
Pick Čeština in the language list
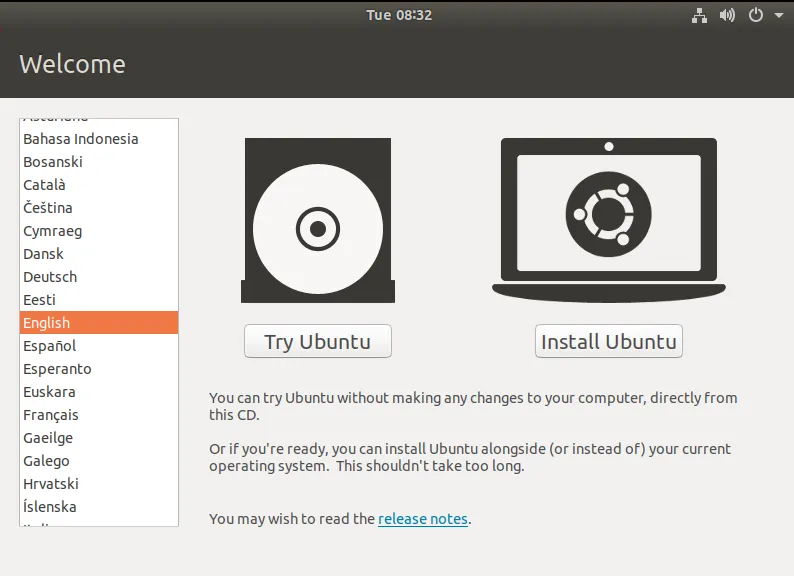(x=99, y=208)
